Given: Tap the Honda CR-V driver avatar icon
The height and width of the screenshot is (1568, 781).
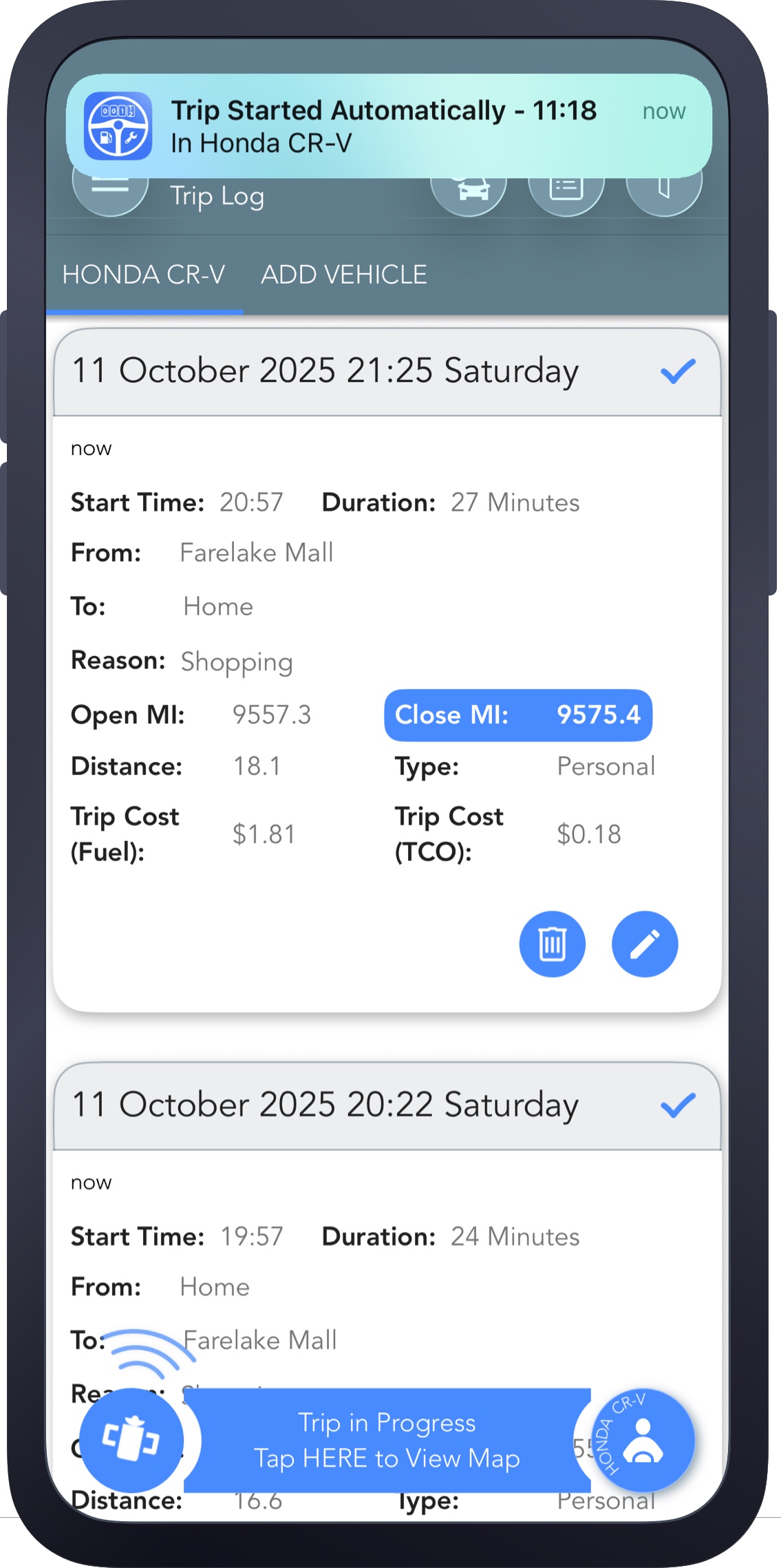Looking at the screenshot, I should (643, 1440).
